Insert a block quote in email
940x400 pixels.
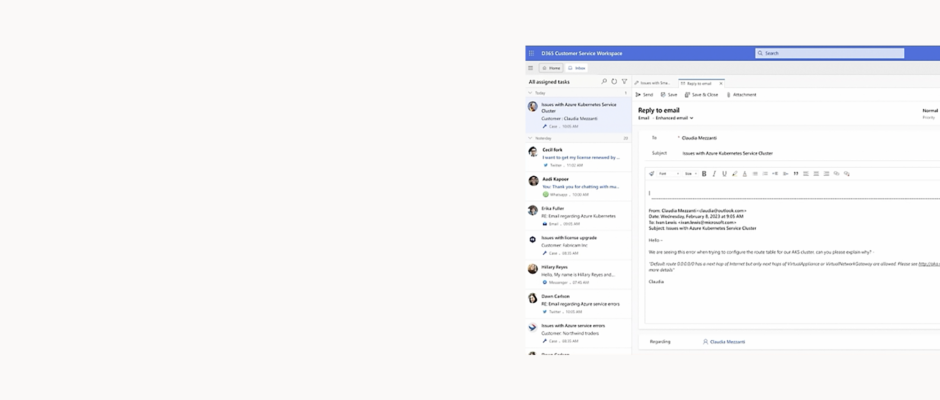(x=796, y=174)
